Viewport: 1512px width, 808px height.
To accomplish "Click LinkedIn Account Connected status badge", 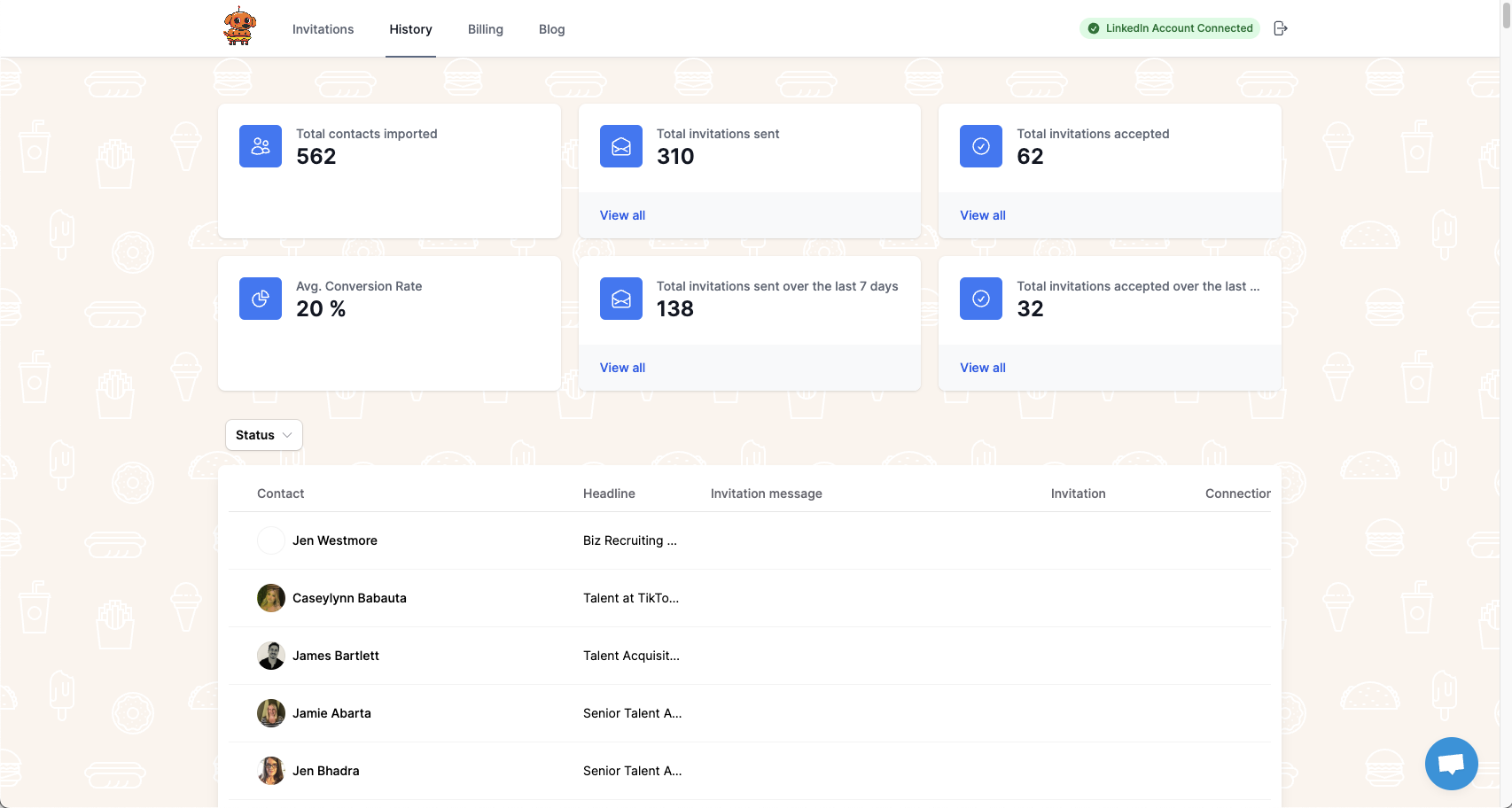I will [x=1170, y=28].
